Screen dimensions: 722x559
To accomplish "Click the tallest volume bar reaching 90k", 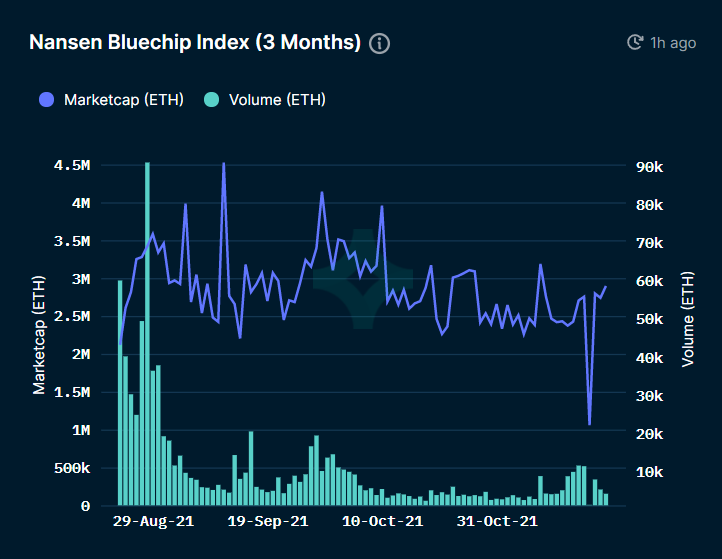I will (x=147, y=334).
